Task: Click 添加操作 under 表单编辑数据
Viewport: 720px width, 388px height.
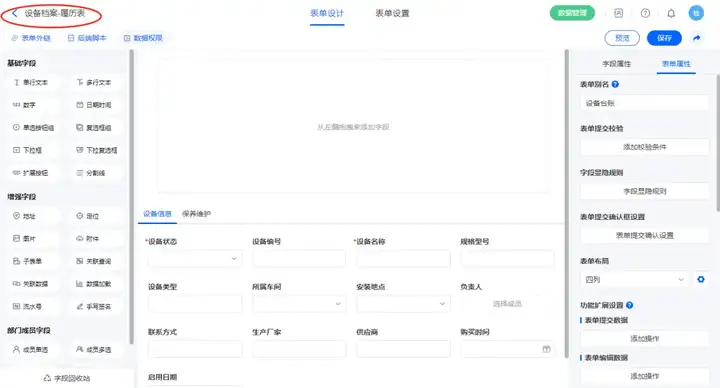Action: [645, 376]
